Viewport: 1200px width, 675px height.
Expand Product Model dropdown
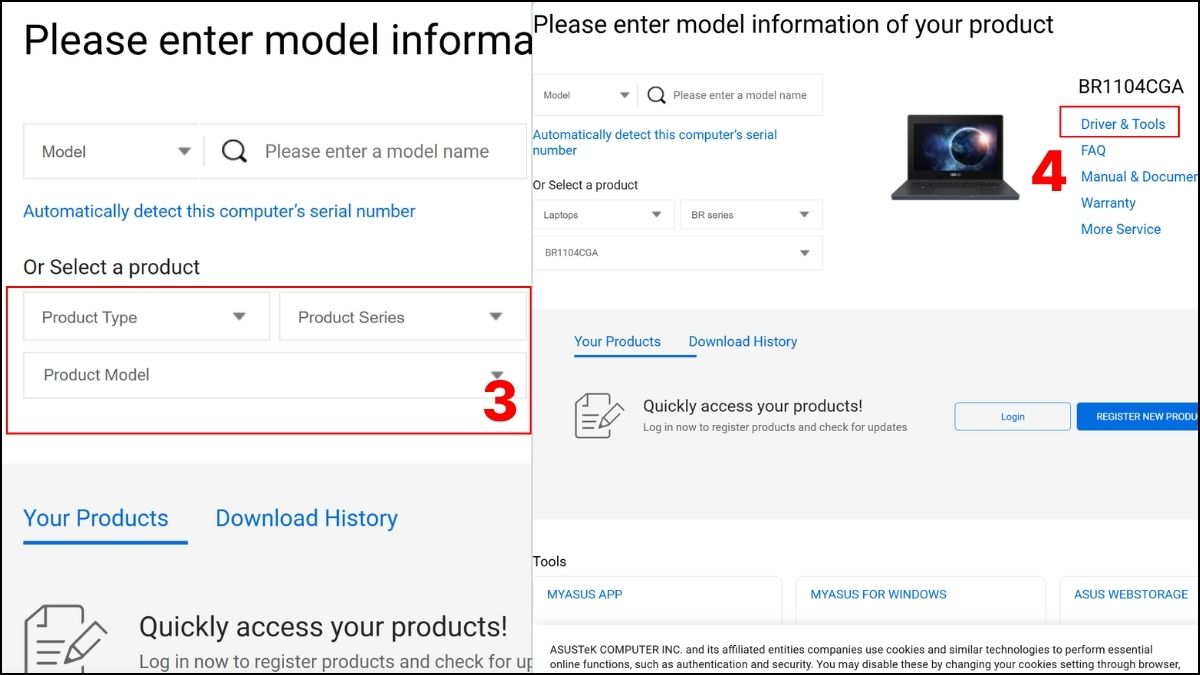[275, 375]
